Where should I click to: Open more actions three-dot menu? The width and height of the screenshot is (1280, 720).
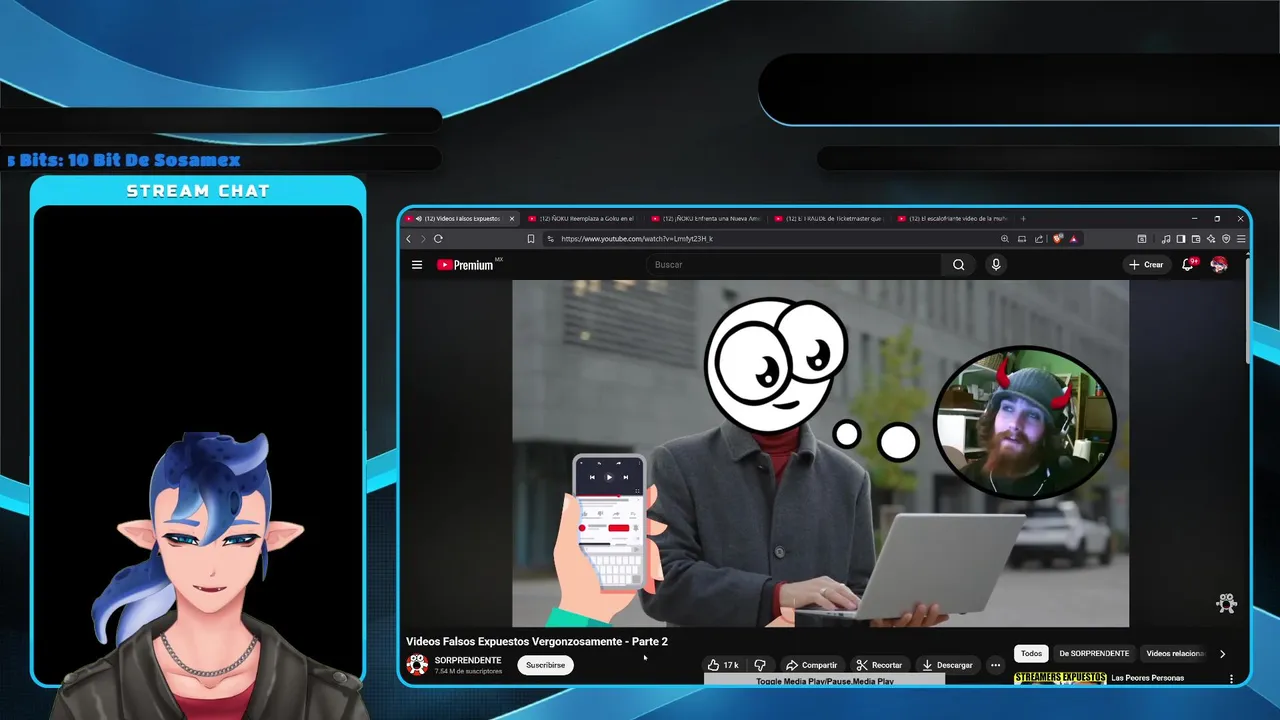pyautogui.click(x=995, y=665)
